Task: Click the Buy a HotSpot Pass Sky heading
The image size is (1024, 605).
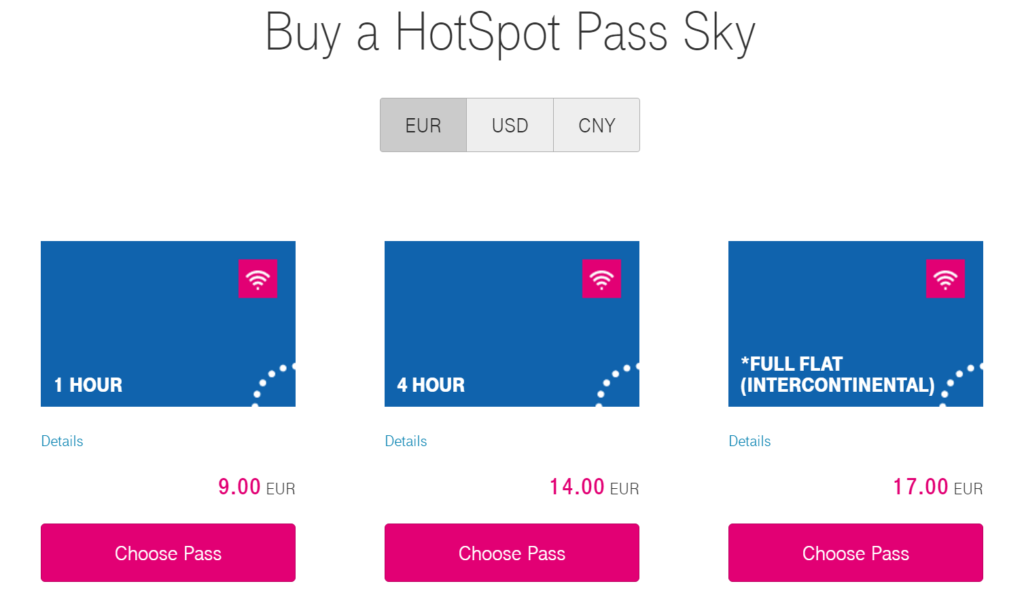Action: (510, 33)
